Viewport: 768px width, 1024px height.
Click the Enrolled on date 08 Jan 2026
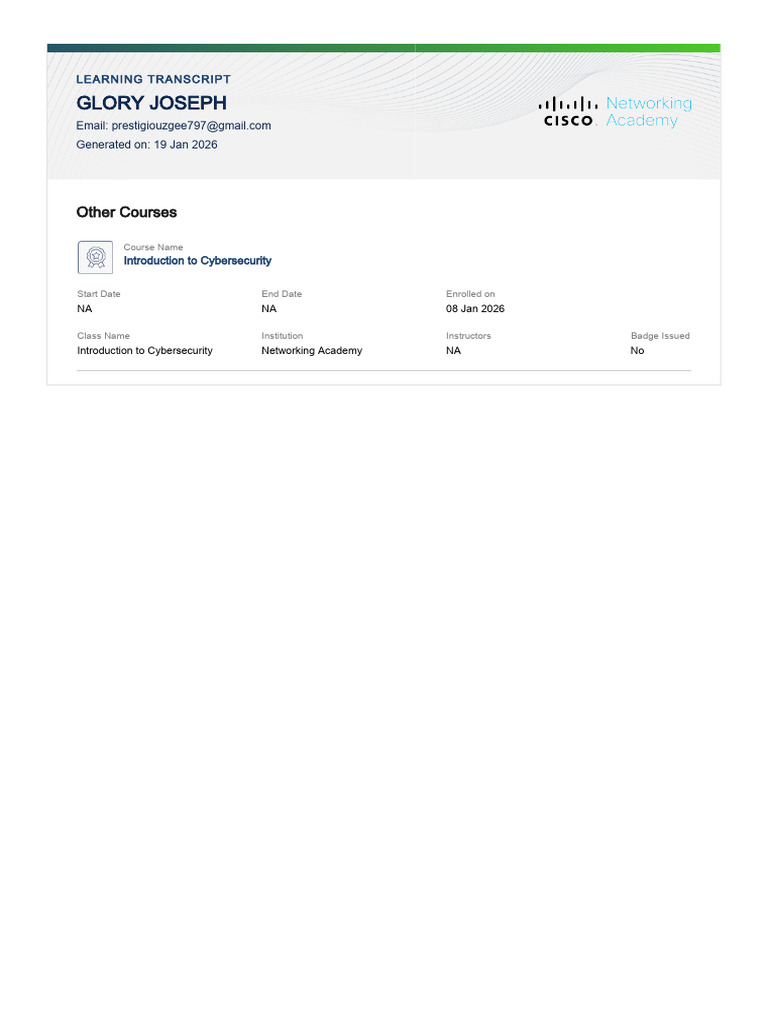point(475,309)
